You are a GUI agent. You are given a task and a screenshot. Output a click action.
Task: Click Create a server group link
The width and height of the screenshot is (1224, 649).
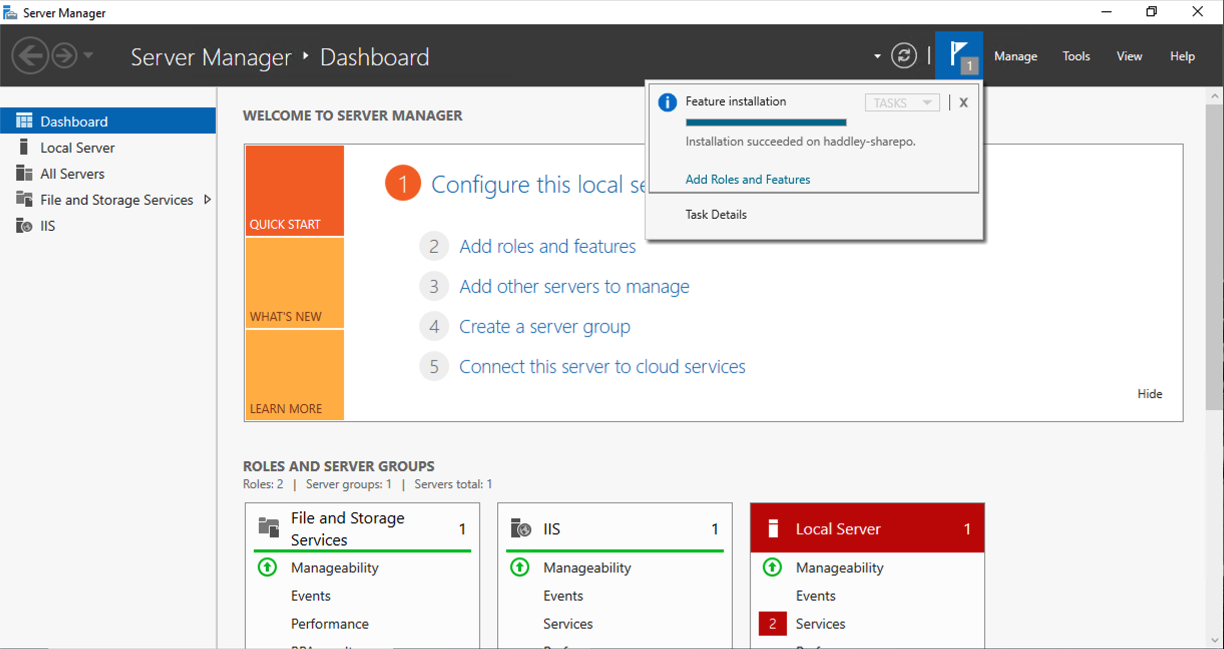point(545,326)
